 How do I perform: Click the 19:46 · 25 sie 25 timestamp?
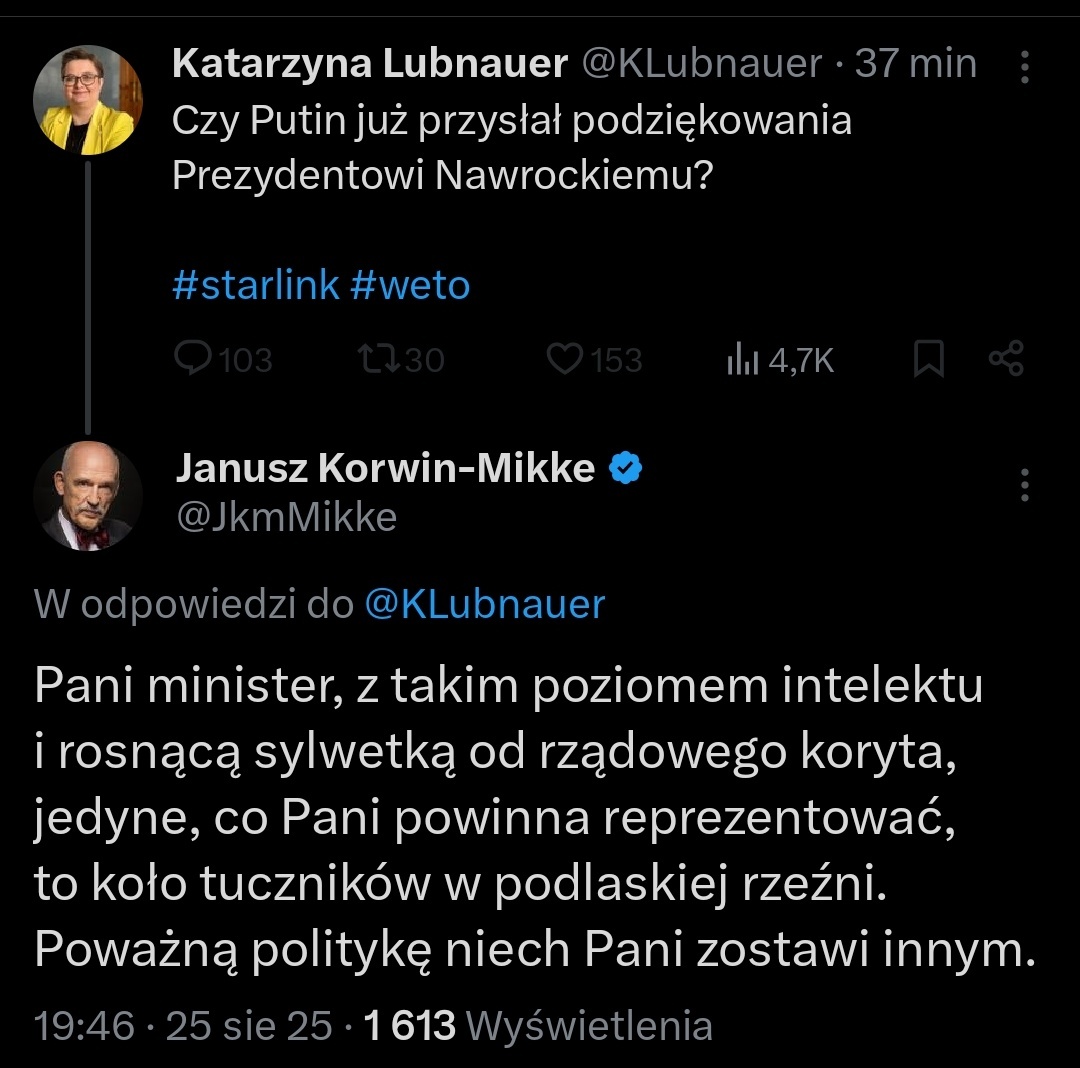(x=183, y=1026)
